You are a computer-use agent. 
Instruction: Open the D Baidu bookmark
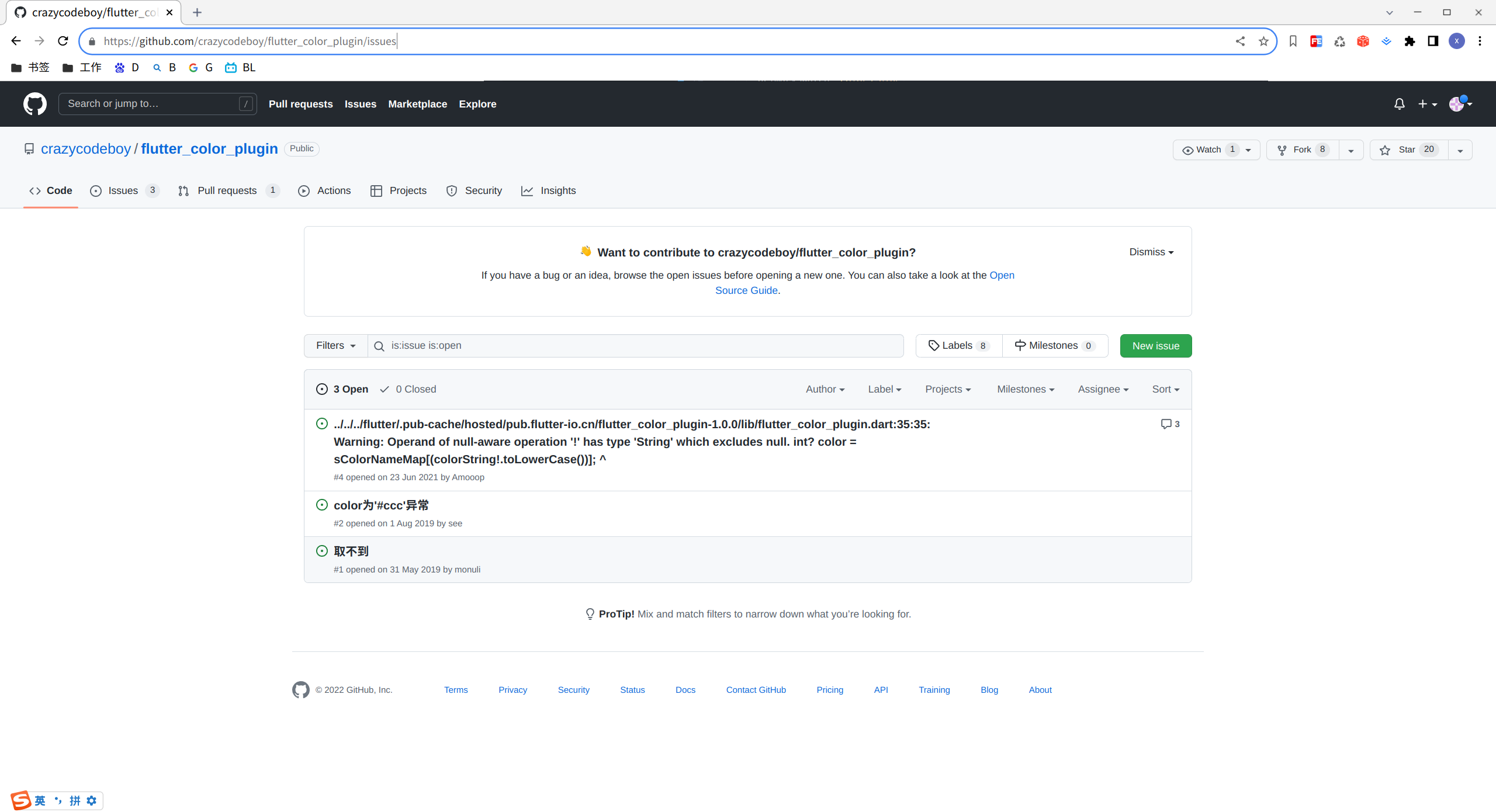[127, 68]
